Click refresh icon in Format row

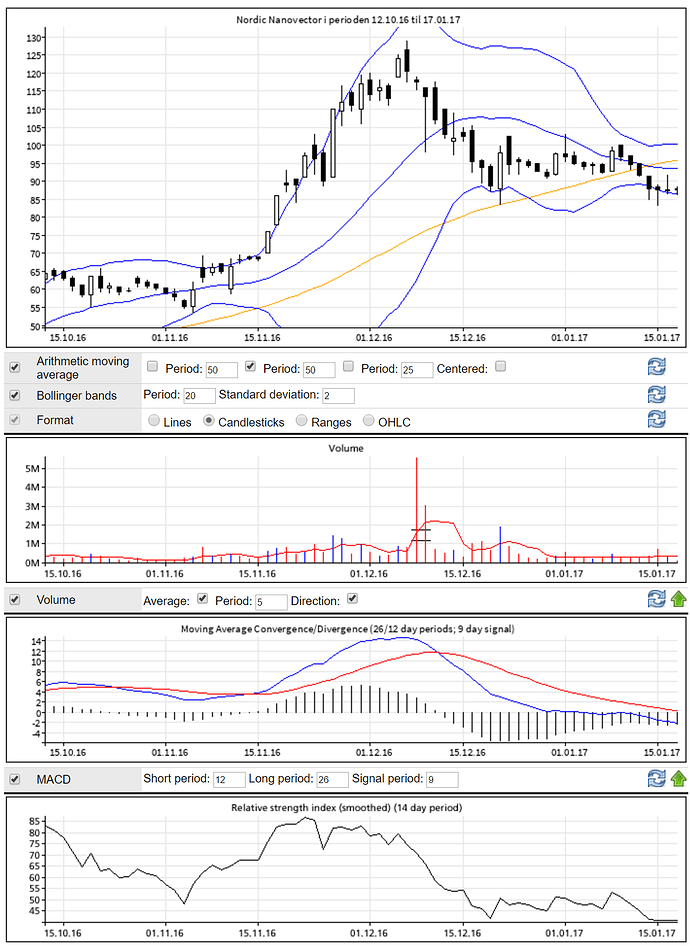pyautogui.click(x=656, y=419)
